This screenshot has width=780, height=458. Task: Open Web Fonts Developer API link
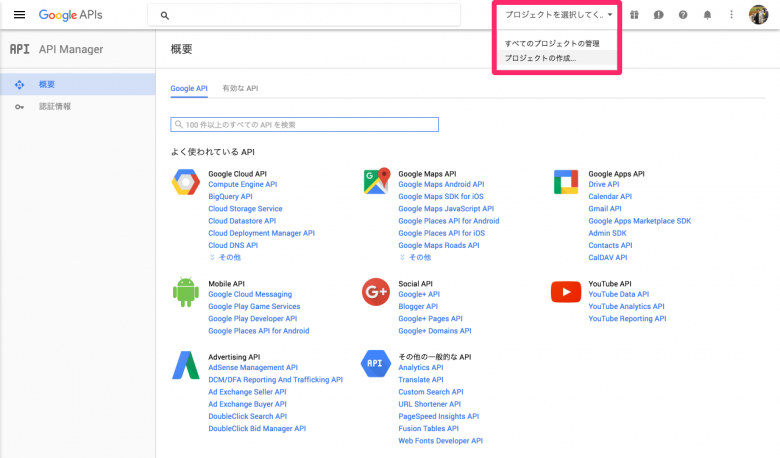click(441, 441)
